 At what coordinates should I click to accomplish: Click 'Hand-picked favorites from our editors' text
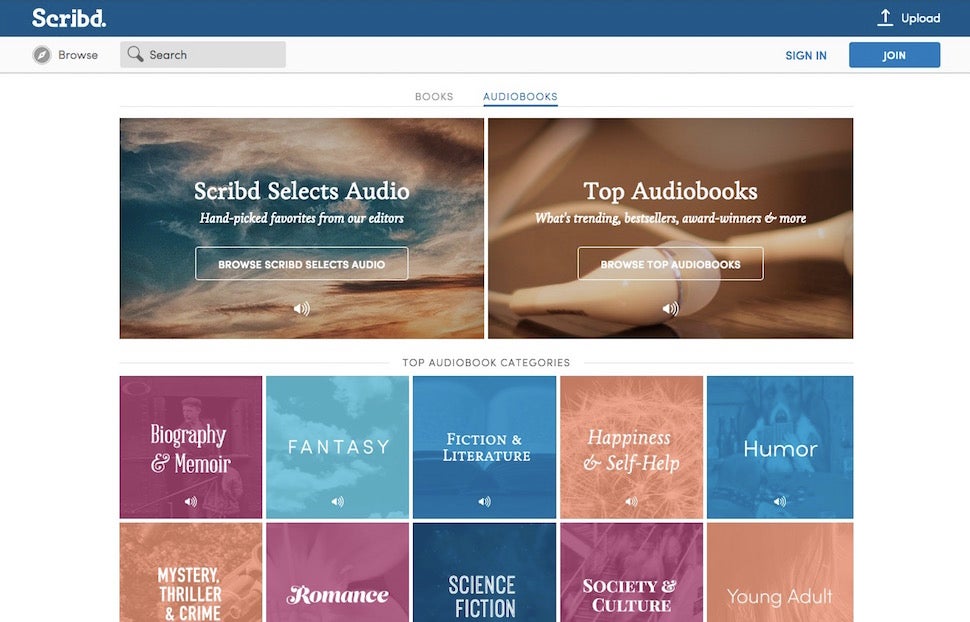click(301, 218)
